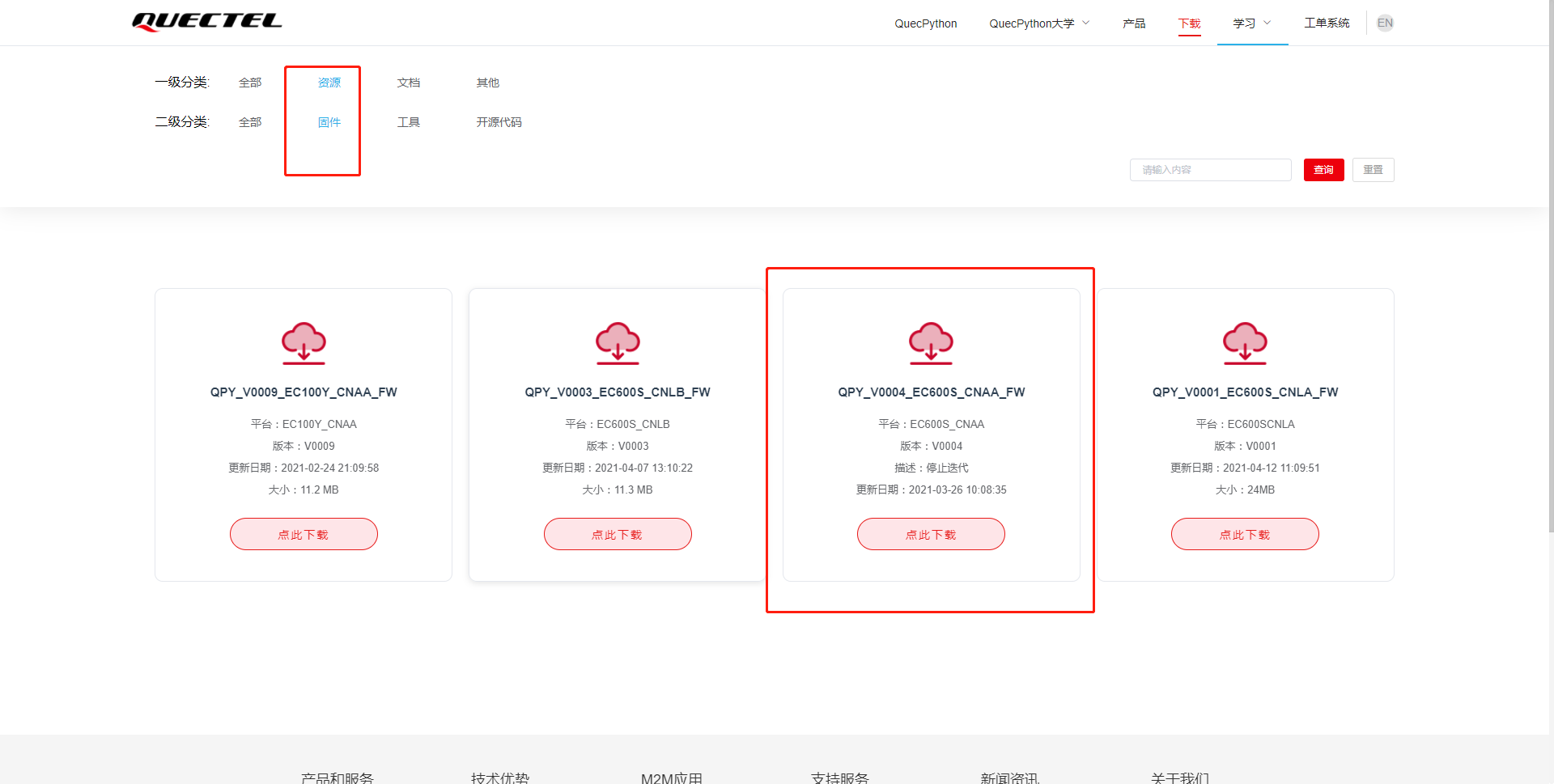Click cloud download icon for QPY_V0001_EC600S_CNLA_FW
This screenshot has height=784, width=1554.
pyautogui.click(x=1245, y=343)
